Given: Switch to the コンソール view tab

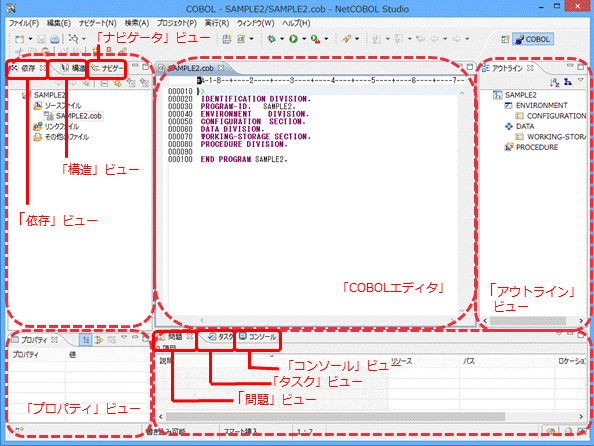Looking at the screenshot, I should click(x=258, y=336).
